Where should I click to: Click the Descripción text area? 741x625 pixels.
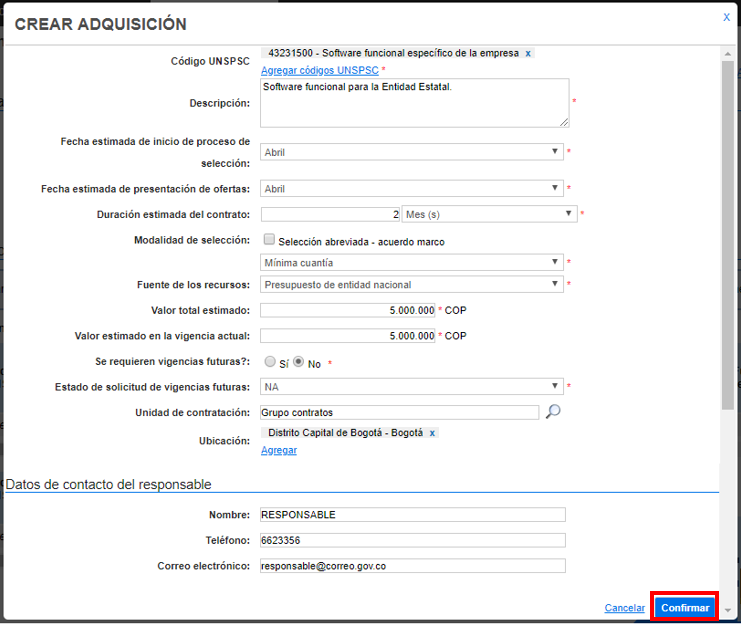coord(414,103)
